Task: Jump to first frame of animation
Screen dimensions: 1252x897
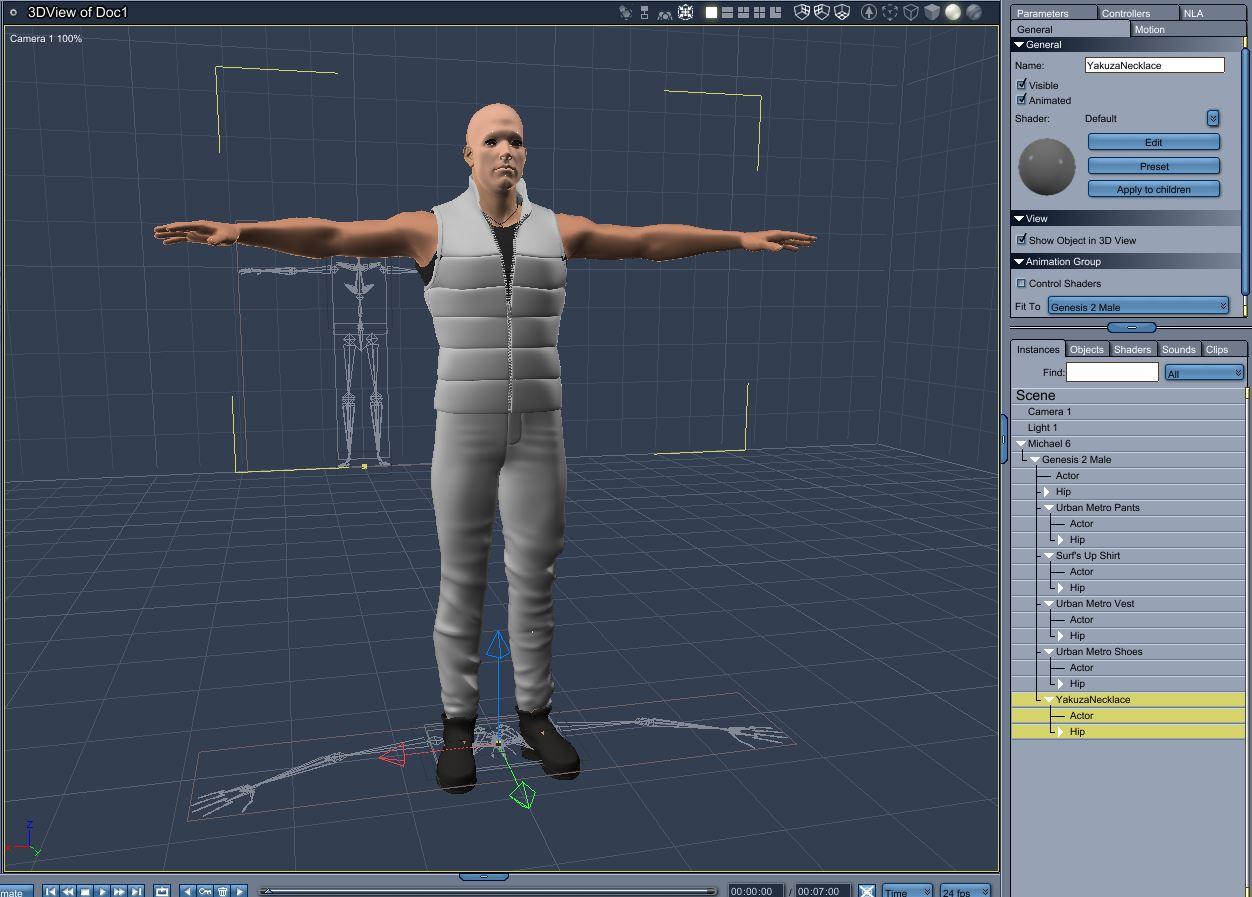Action: pos(50,891)
